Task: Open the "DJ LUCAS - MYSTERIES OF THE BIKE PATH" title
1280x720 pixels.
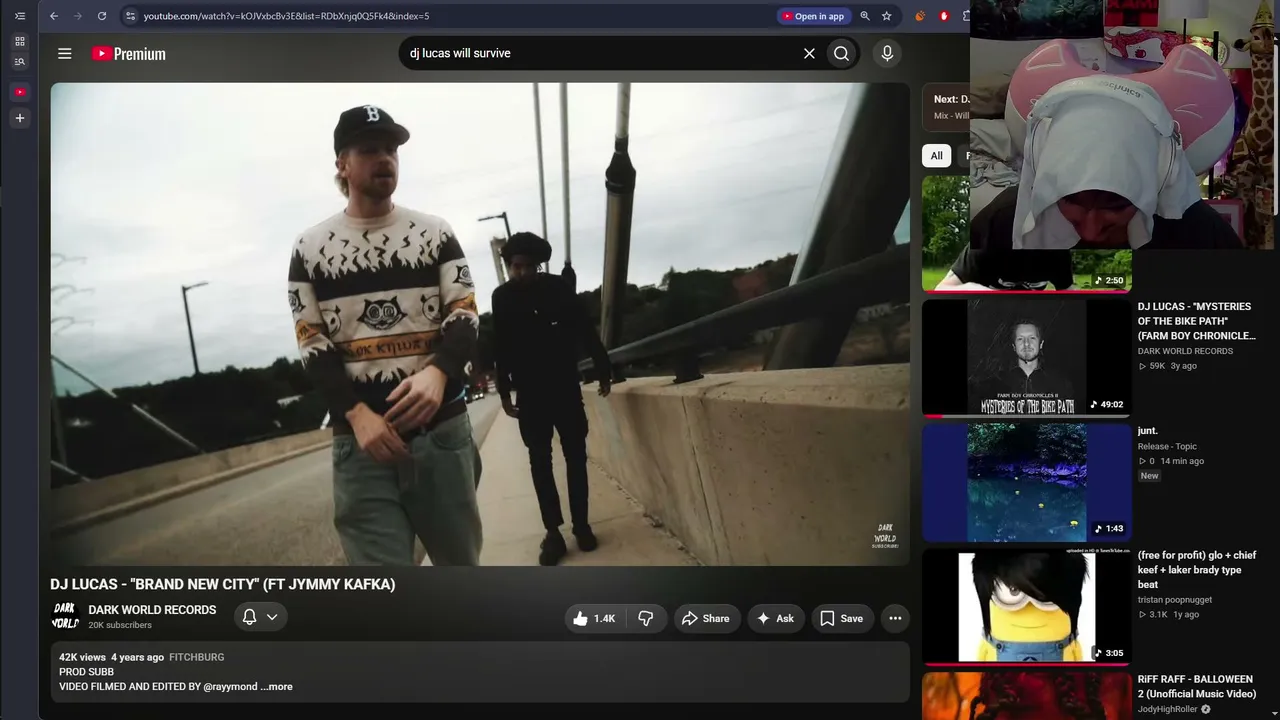Action: tap(1197, 321)
